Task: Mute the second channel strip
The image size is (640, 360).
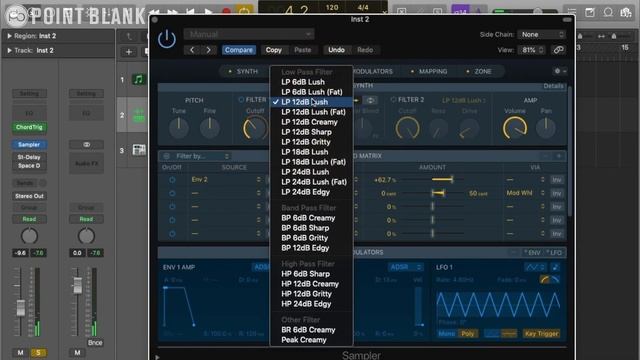Action: tap(77, 353)
